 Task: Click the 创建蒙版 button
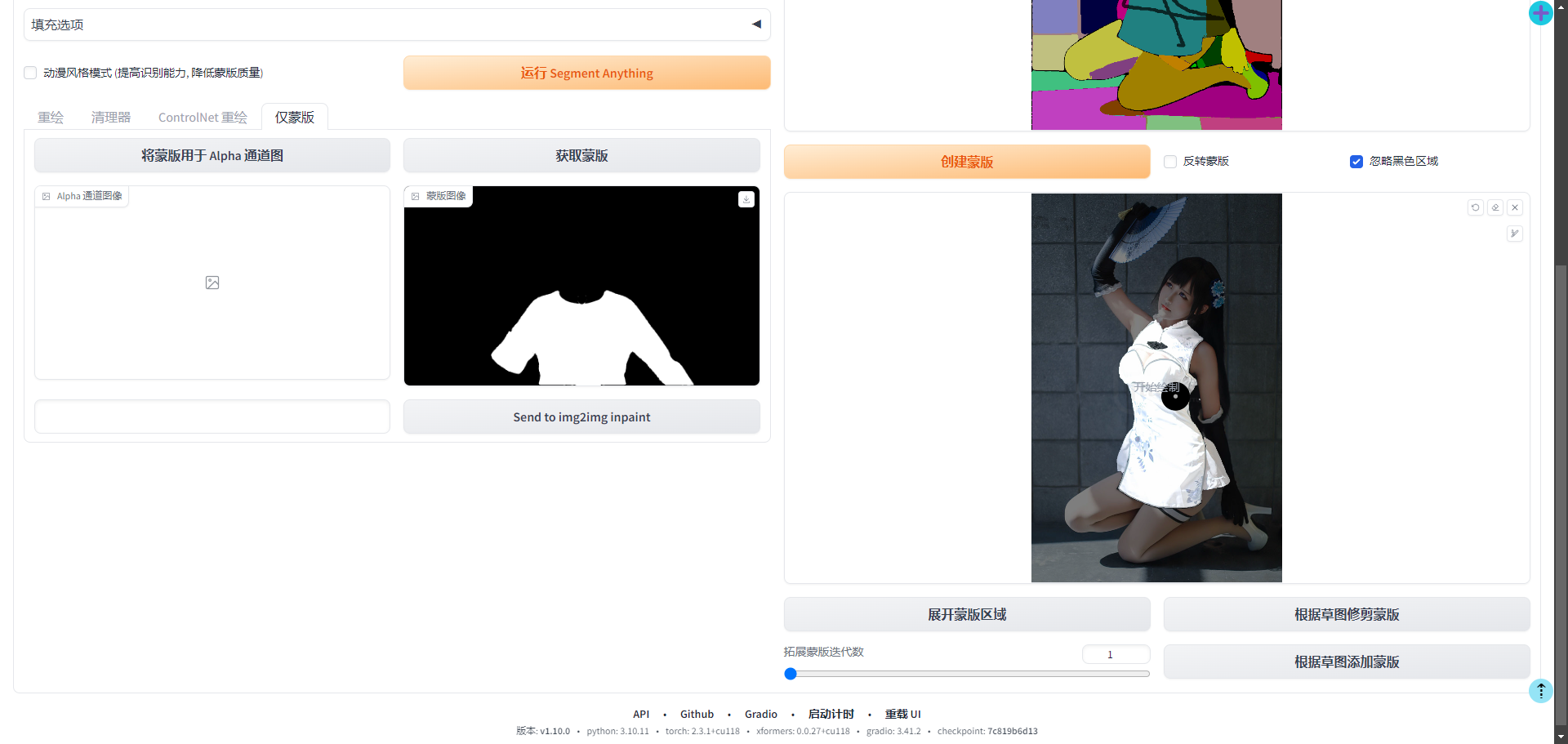coord(967,162)
